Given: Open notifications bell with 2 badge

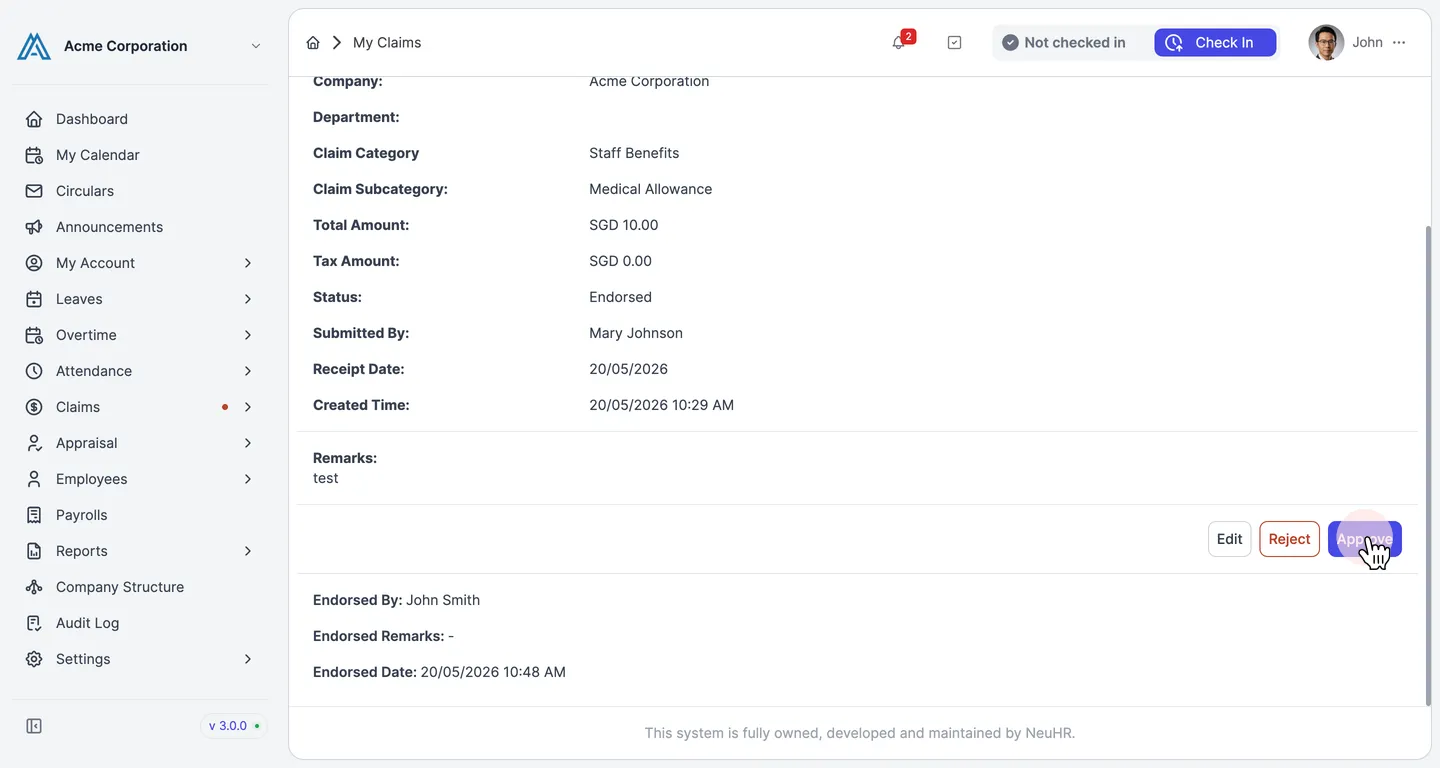Looking at the screenshot, I should point(899,43).
